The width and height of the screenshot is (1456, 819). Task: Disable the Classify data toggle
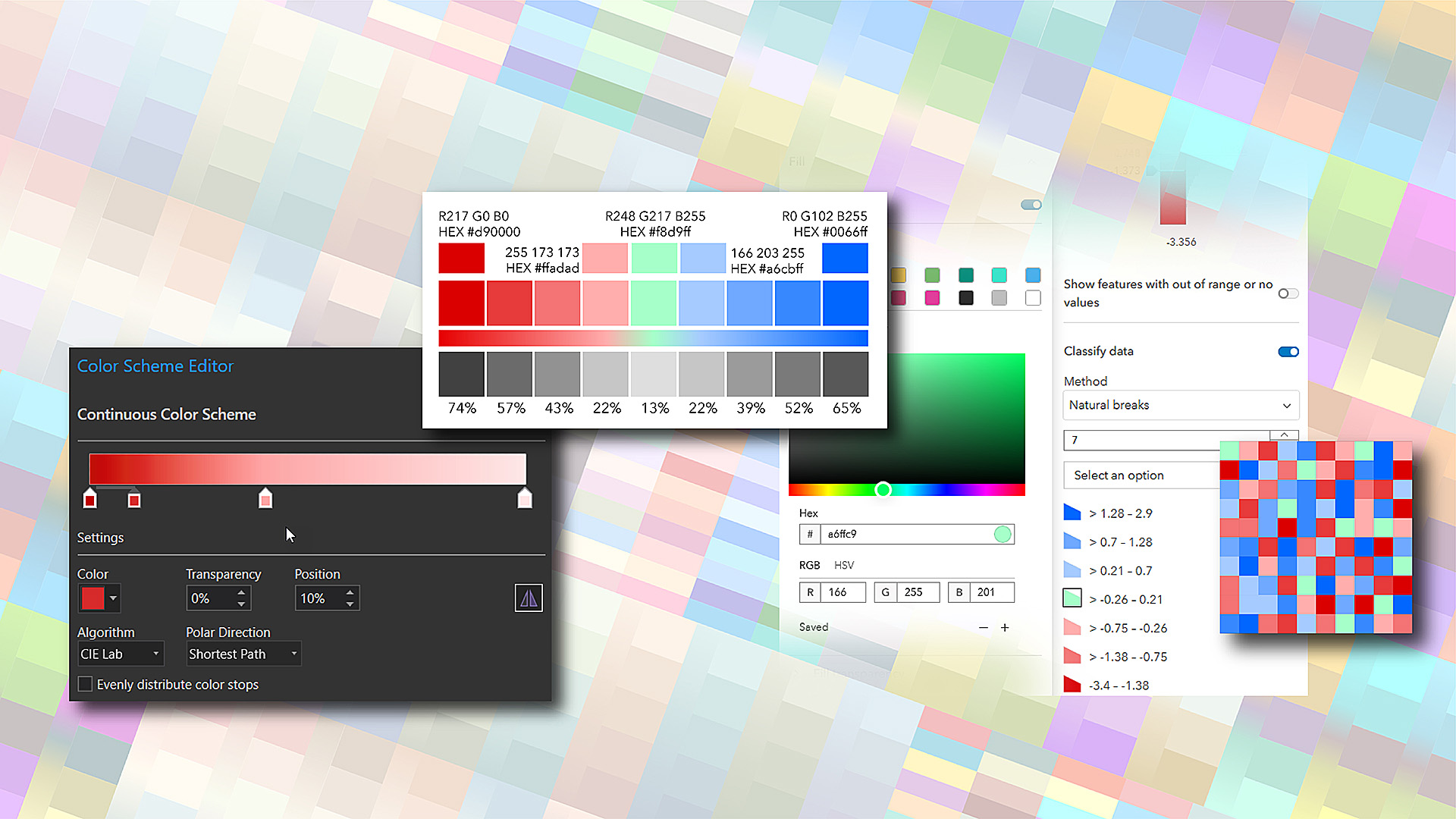click(x=1288, y=351)
